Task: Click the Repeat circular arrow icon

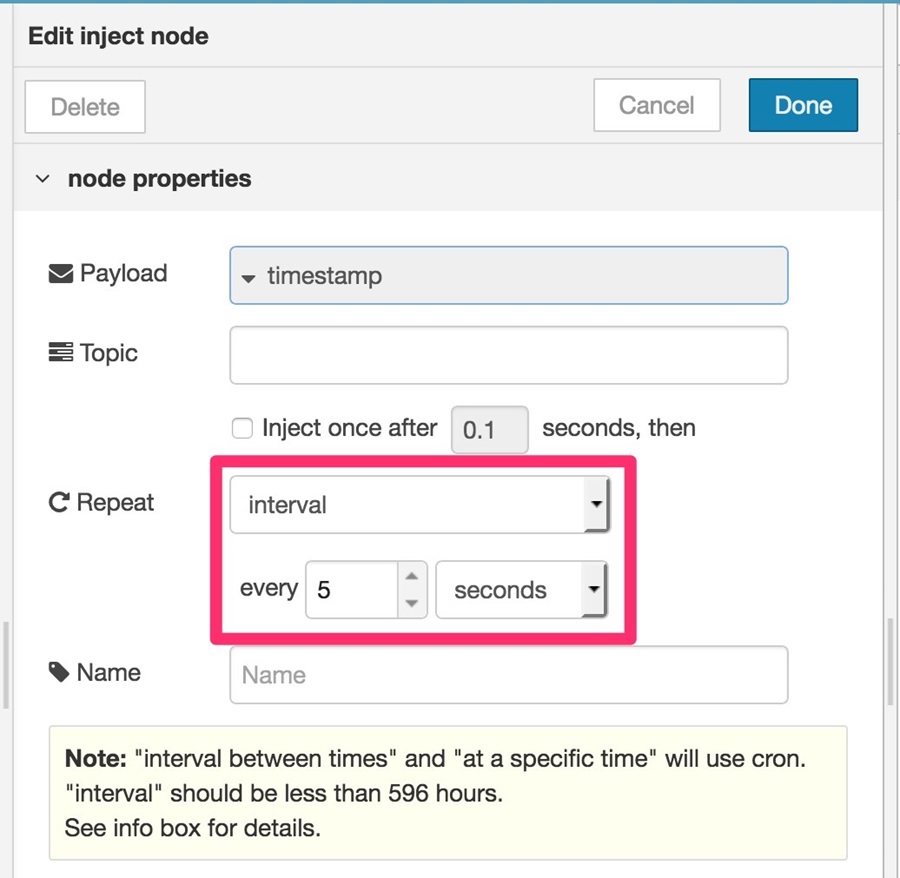Action: [59, 503]
